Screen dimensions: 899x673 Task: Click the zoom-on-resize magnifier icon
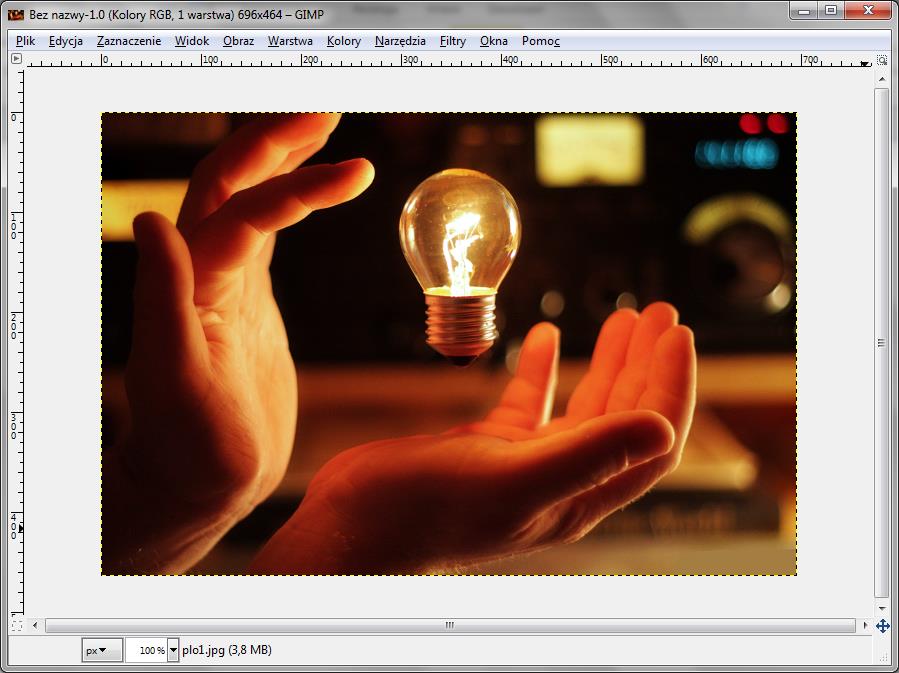[882, 60]
